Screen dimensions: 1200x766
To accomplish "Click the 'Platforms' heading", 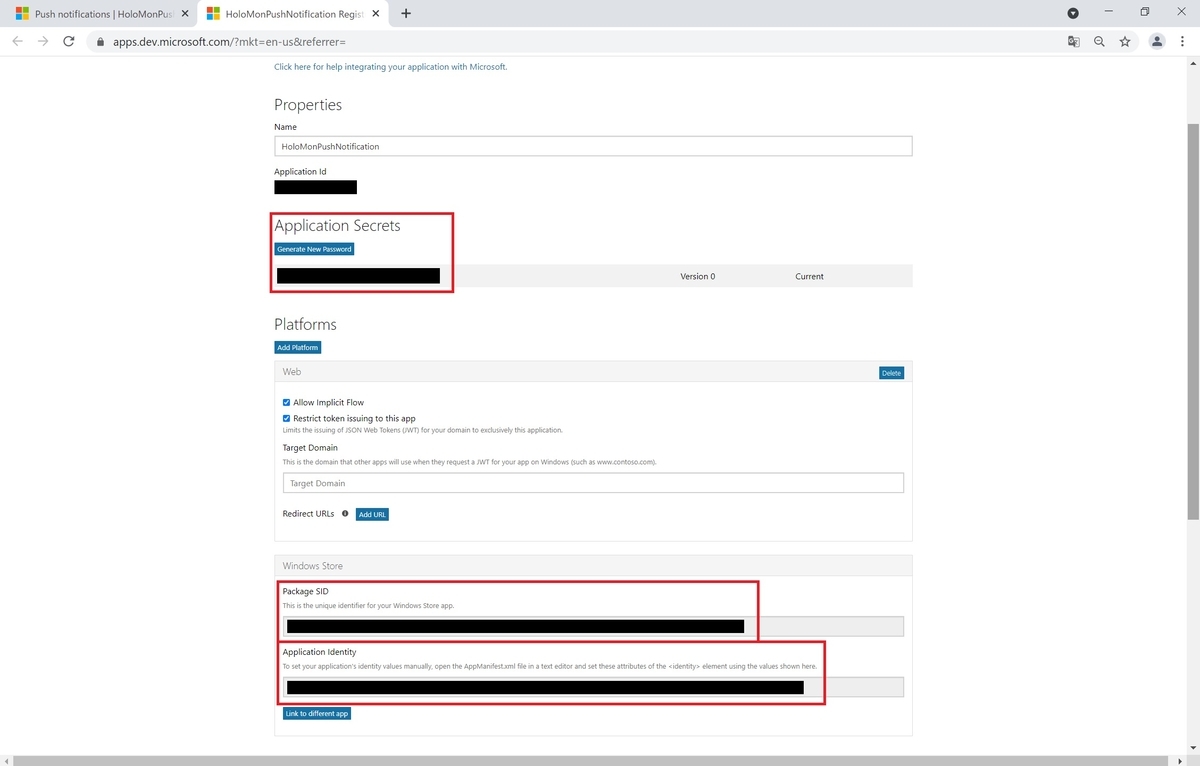I will [305, 325].
